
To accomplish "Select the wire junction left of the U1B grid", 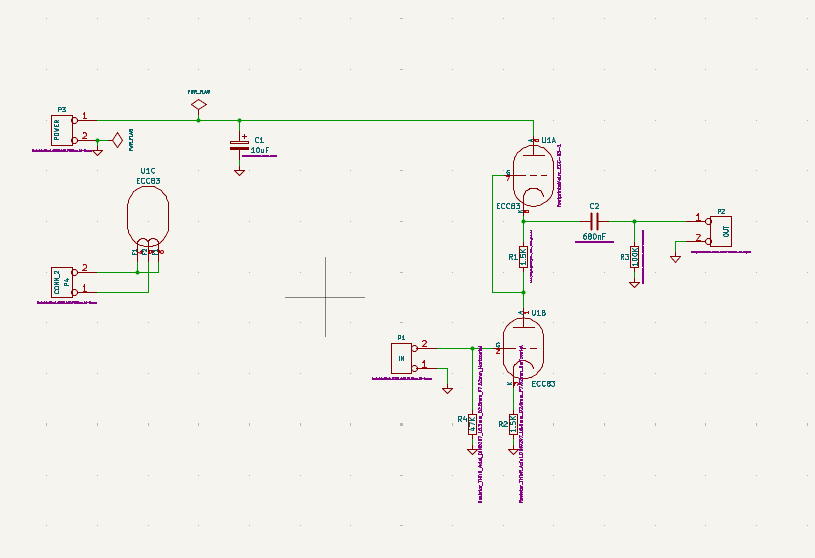I will [471, 348].
